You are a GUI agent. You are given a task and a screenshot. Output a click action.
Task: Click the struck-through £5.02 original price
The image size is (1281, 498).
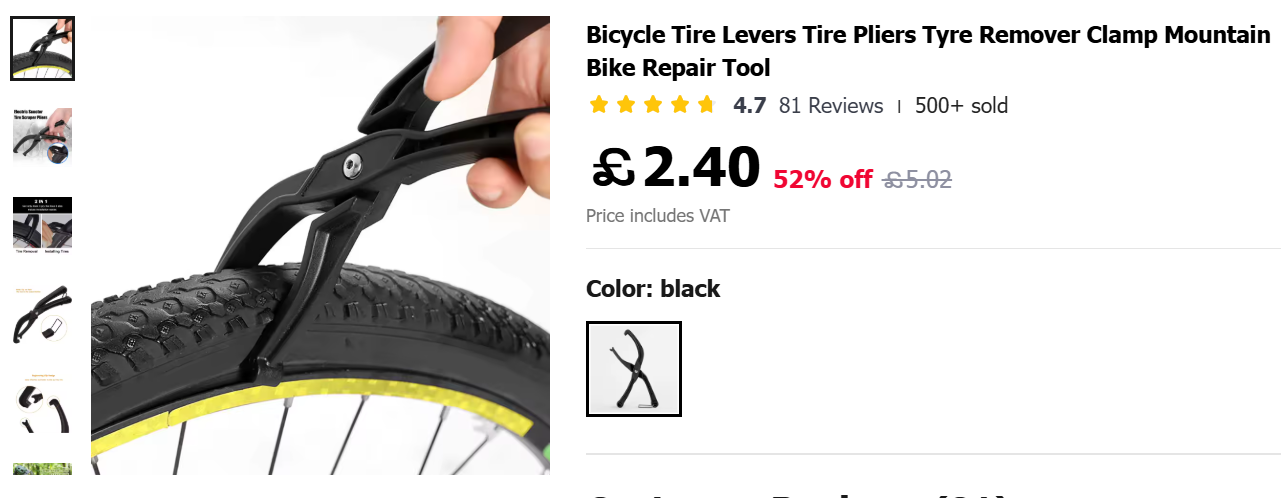917,180
